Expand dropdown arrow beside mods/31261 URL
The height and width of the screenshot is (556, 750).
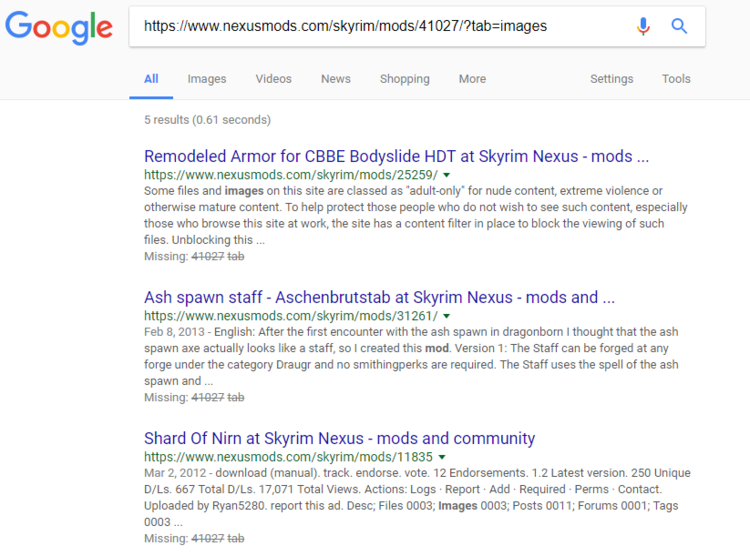click(446, 316)
